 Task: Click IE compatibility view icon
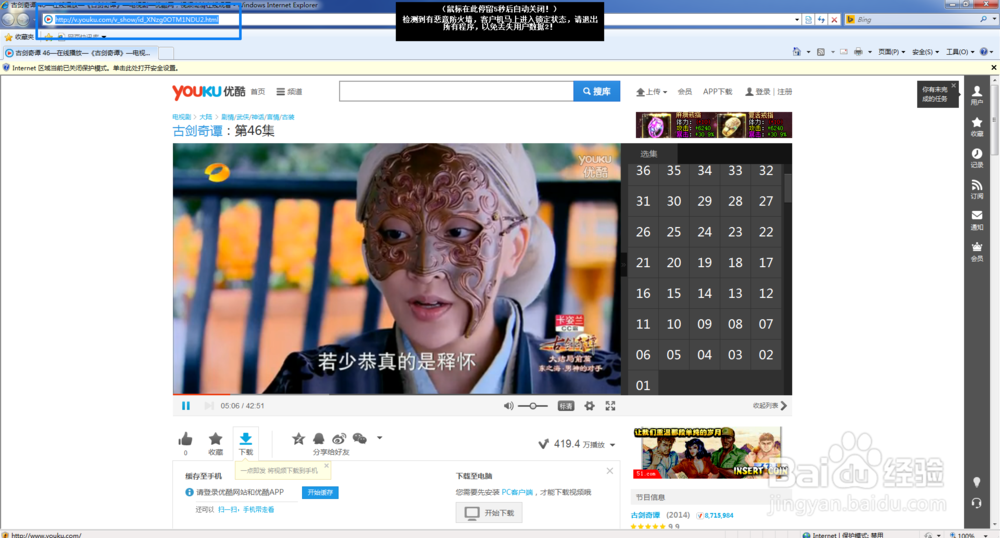808,20
